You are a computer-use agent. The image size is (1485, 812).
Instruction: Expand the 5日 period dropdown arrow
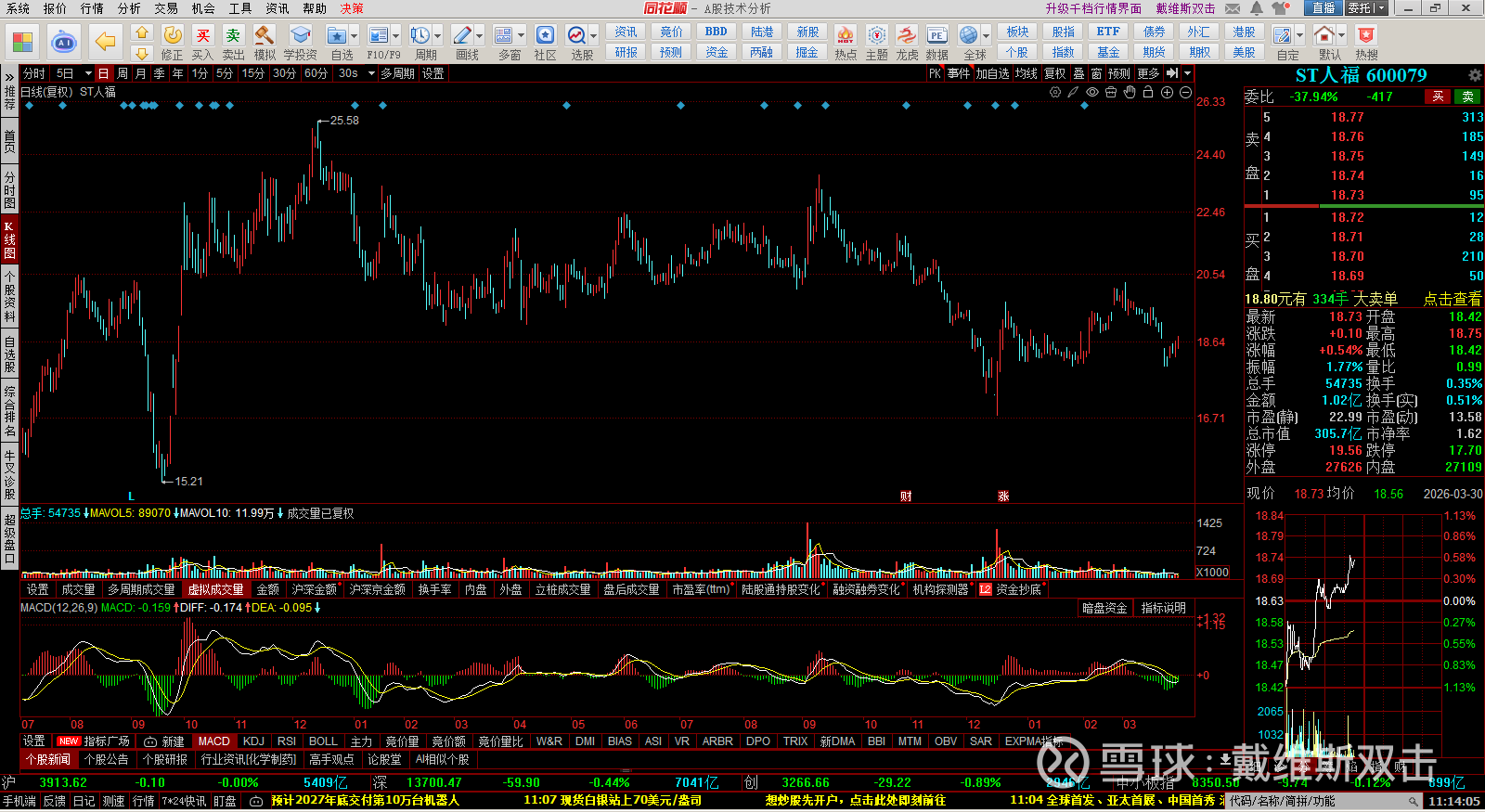coord(88,73)
